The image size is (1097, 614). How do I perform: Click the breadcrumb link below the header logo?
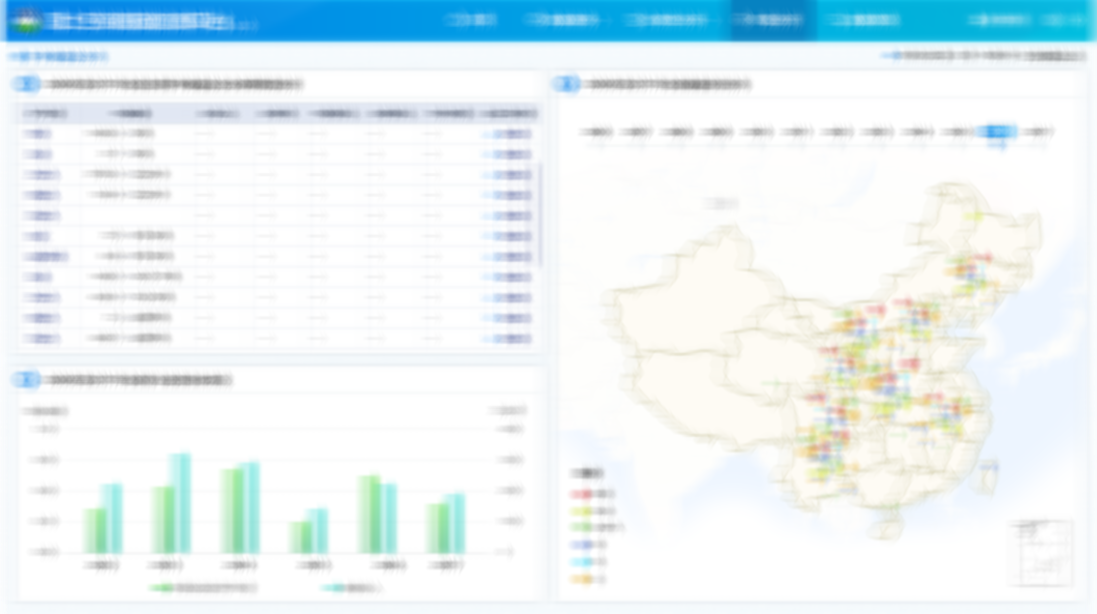58,57
